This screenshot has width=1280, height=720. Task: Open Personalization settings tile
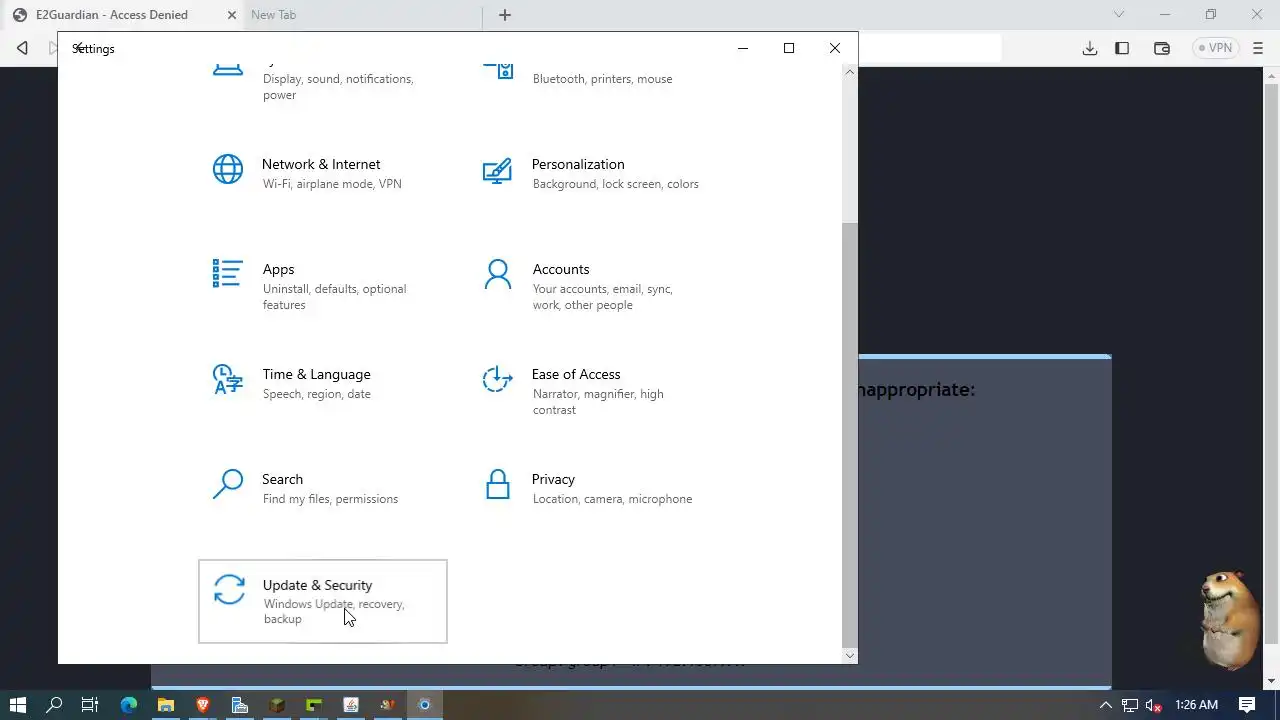[x=592, y=173]
